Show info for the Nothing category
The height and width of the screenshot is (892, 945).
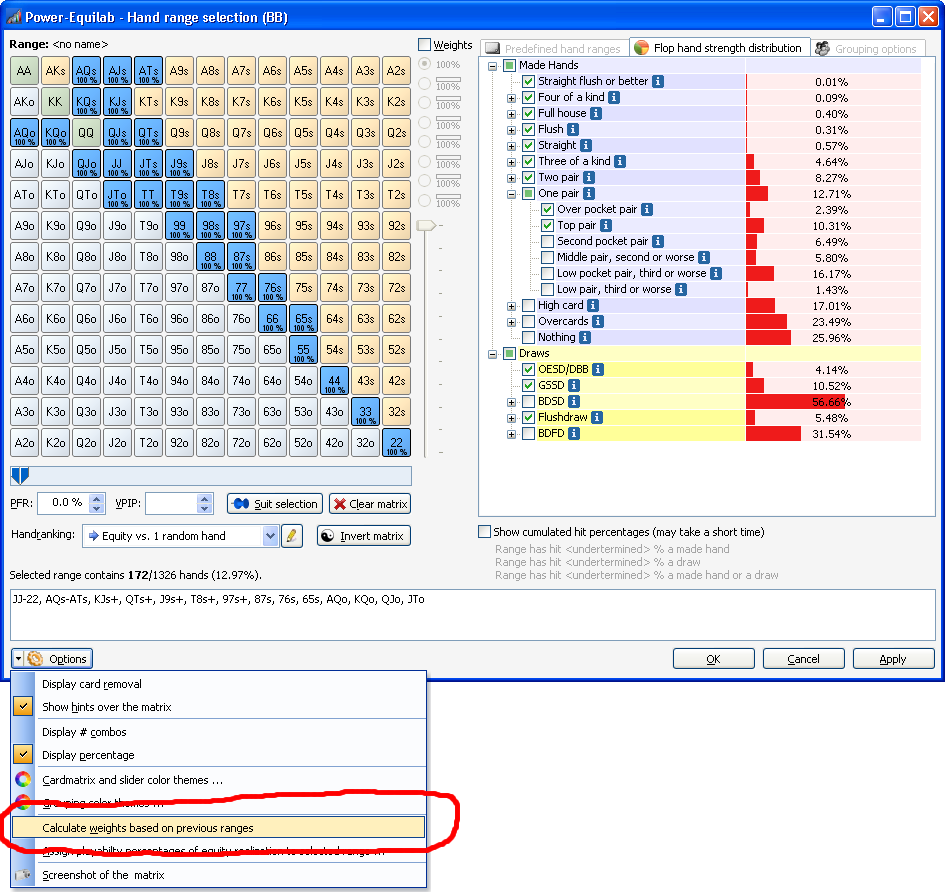point(585,338)
